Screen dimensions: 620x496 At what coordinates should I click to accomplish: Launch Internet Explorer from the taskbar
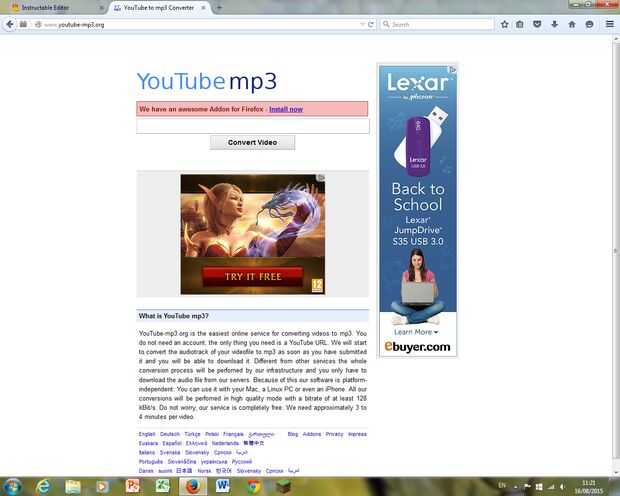click(42, 487)
